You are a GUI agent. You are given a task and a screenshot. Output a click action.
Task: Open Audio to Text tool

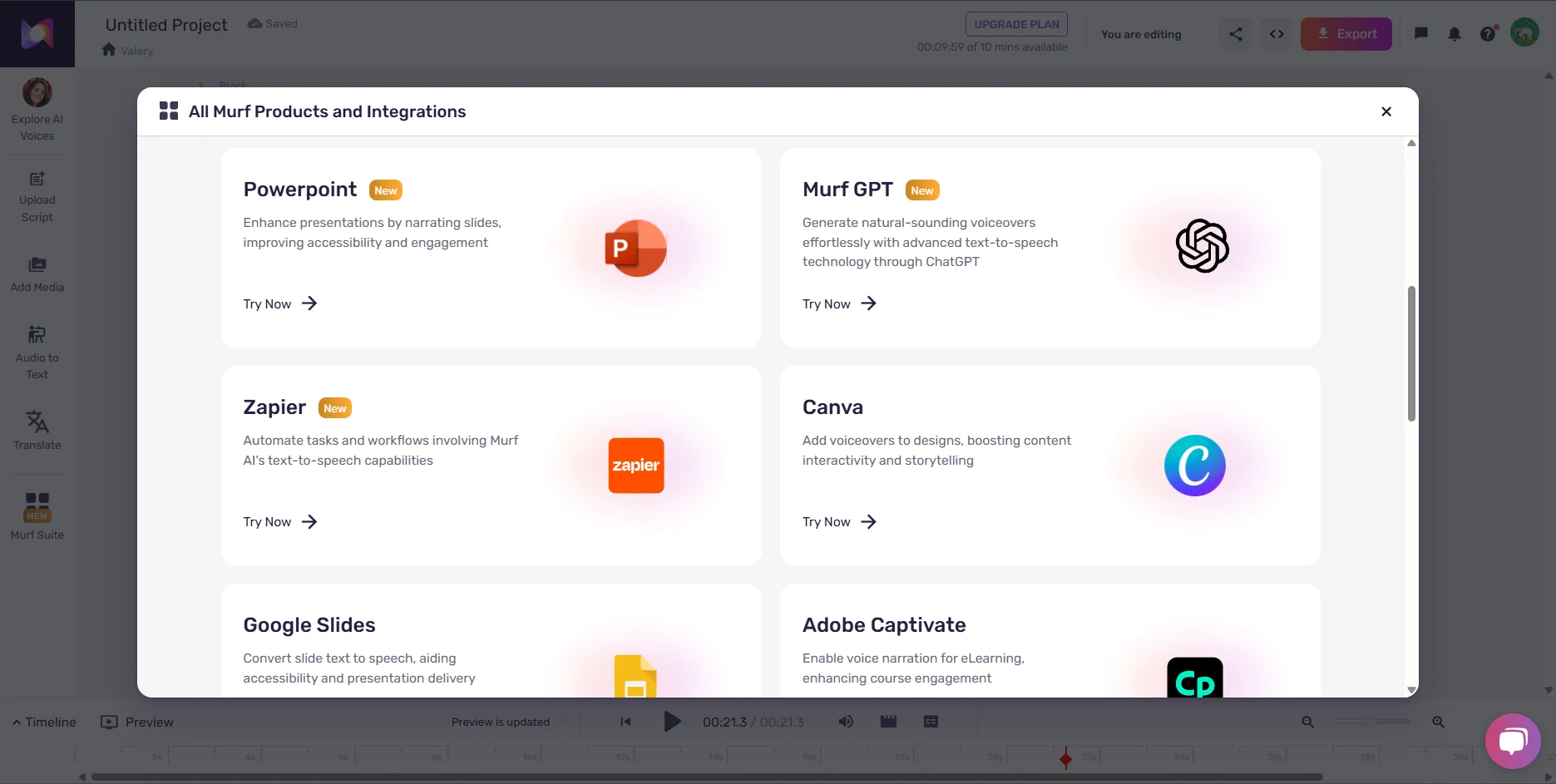[x=37, y=352]
